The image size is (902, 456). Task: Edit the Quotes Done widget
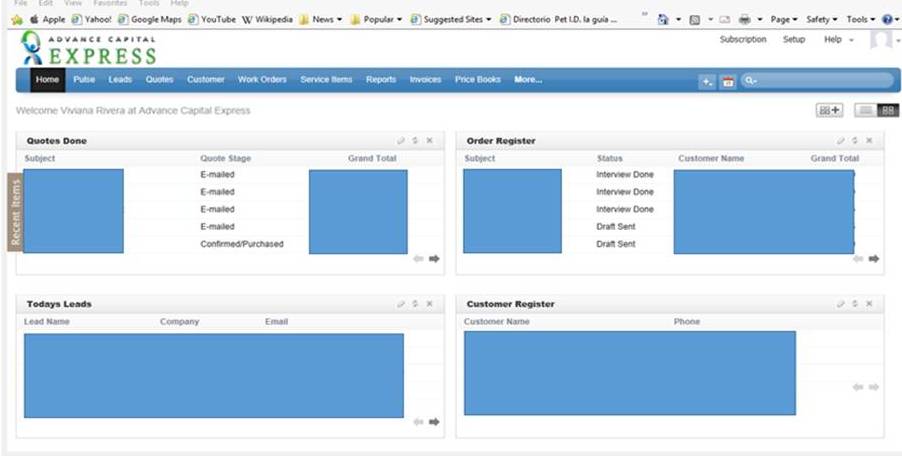[x=401, y=141]
